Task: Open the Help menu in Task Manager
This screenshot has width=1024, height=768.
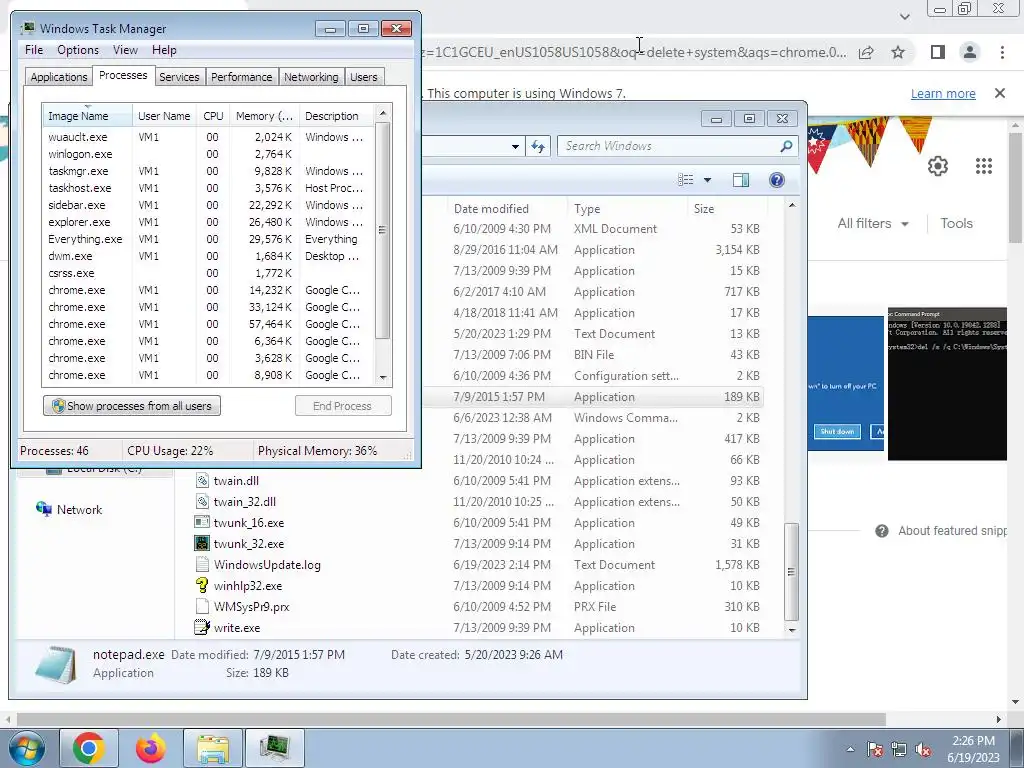Action: (x=164, y=50)
